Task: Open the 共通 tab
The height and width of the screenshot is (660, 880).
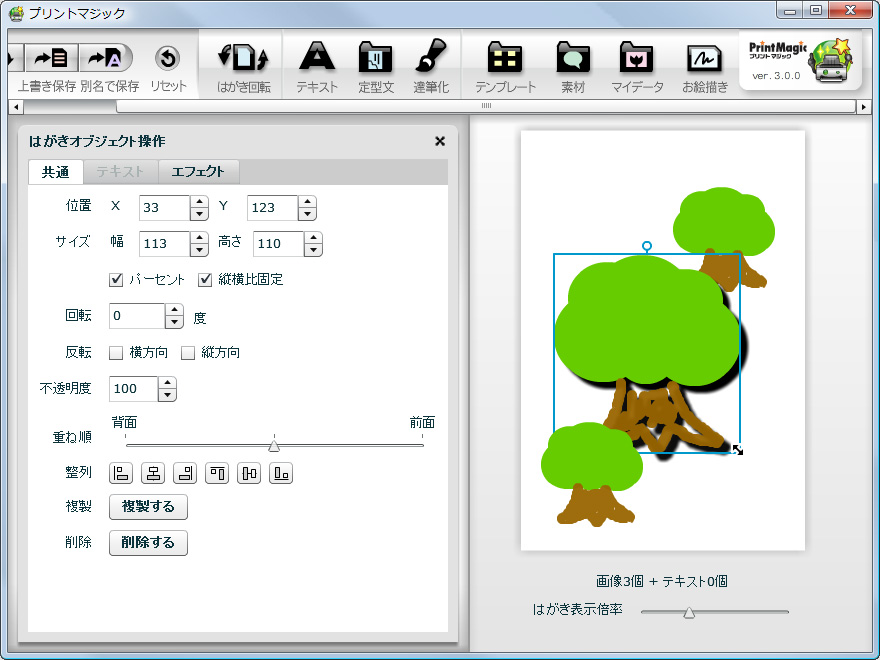Action: pos(55,171)
